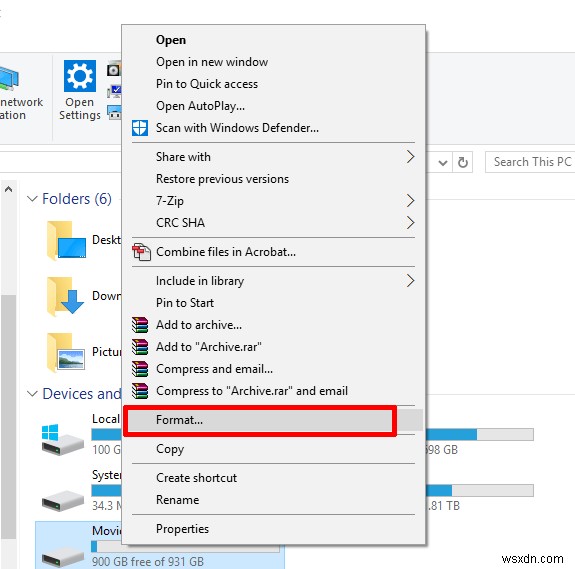The image size is (575, 569).
Task: Click the WinRAR icon beside Add to "Archive.rar"
Action: pyautogui.click(x=140, y=347)
